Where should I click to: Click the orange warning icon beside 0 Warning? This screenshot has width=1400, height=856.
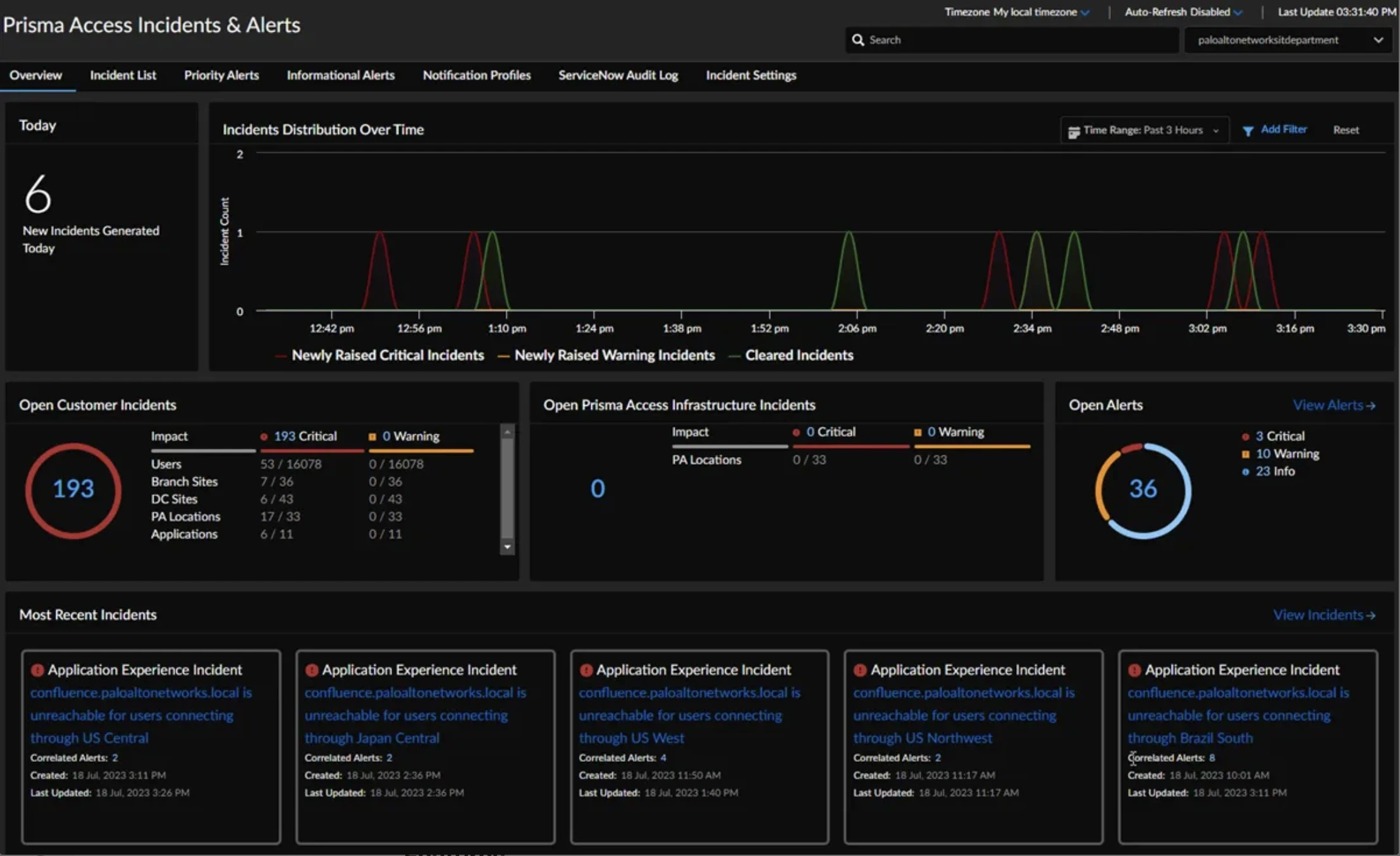[x=372, y=436]
